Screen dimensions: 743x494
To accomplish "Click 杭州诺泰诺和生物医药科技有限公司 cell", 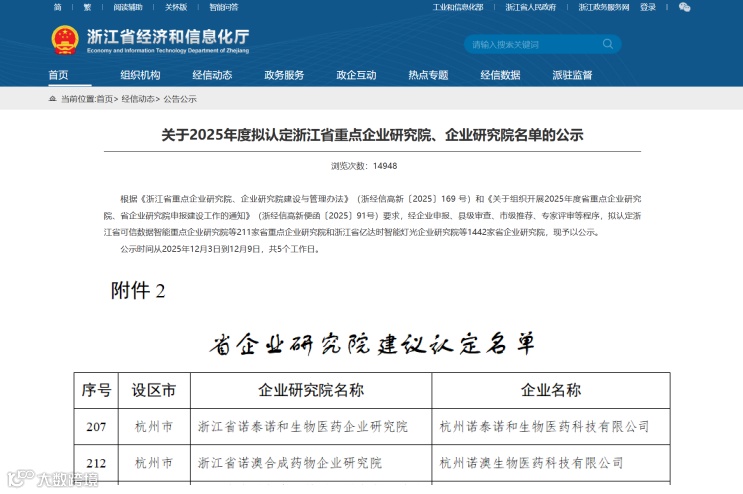I will (x=551, y=427).
